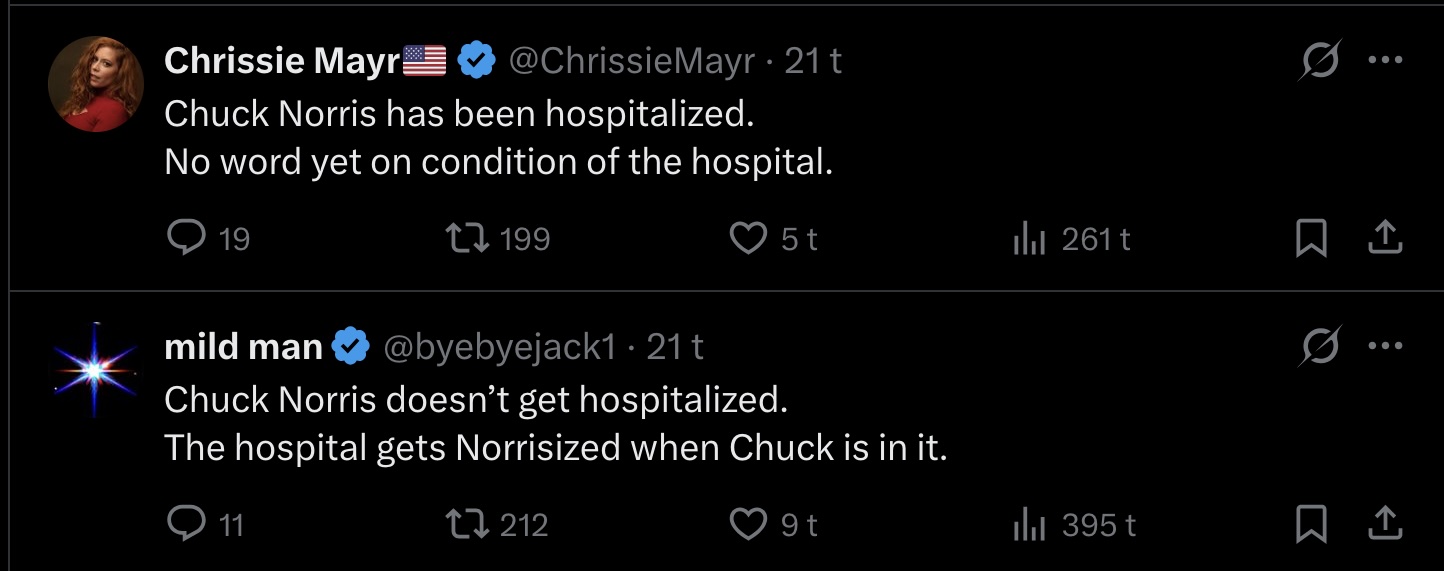The image size is (1444, 571).
Task: View analytics of Chrissie Mayr's tweet
Action: point(1029,239)
